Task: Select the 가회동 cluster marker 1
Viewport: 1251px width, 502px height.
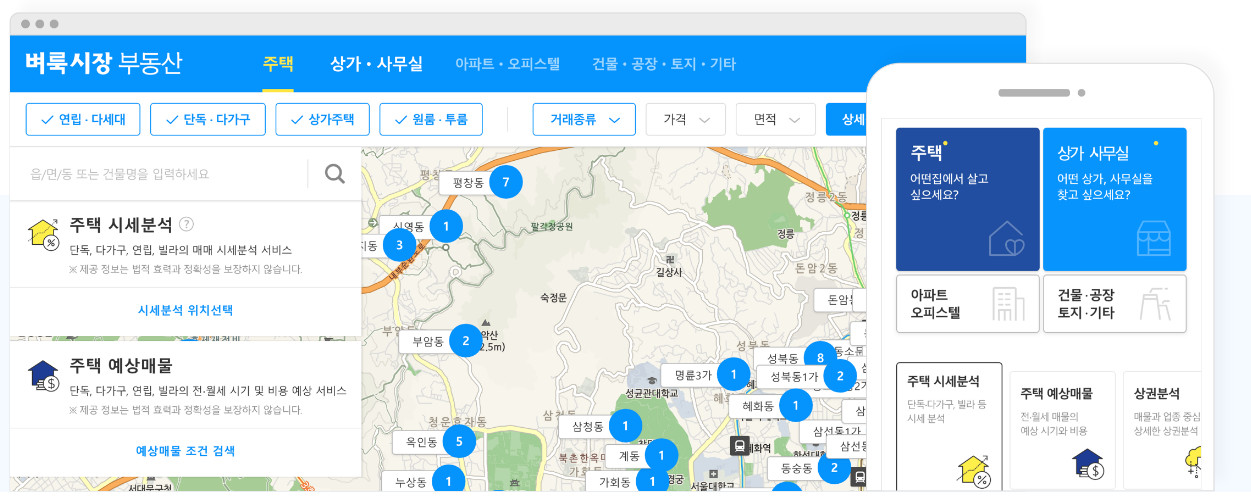Action: [x=652, y=482]
